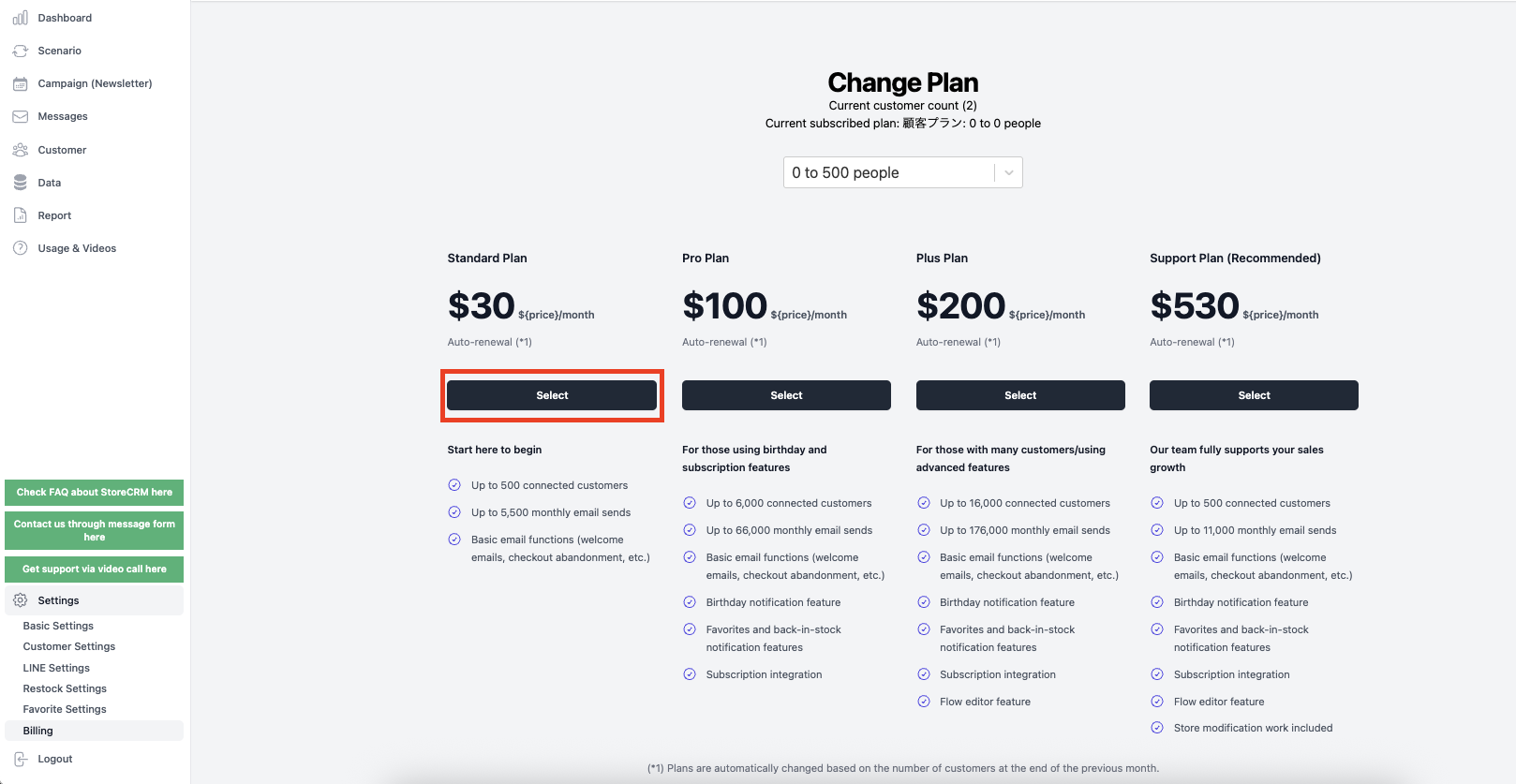
Task: Click the Scenario loop icon
Action: (20, 51)
